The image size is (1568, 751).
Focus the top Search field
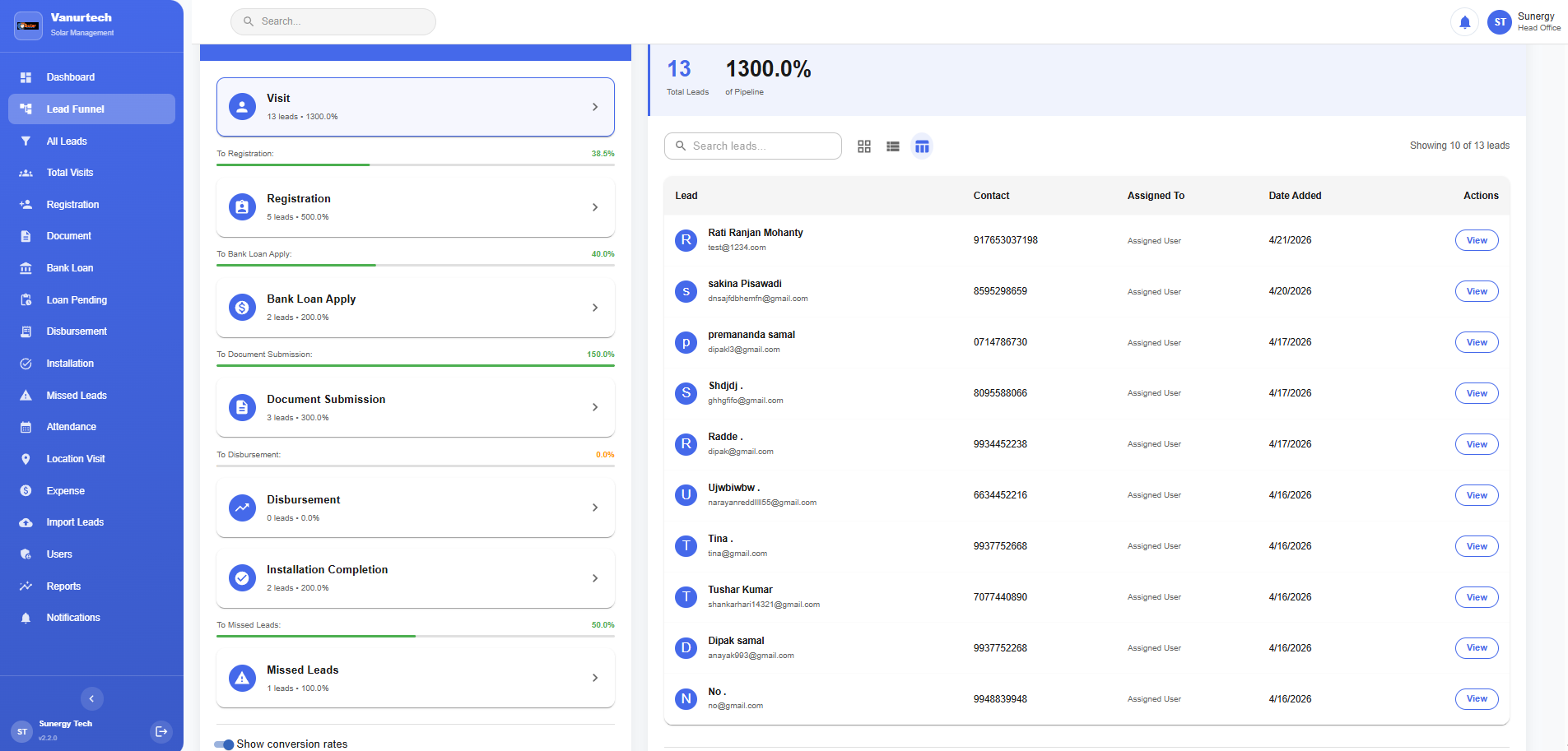pos(333,21)
